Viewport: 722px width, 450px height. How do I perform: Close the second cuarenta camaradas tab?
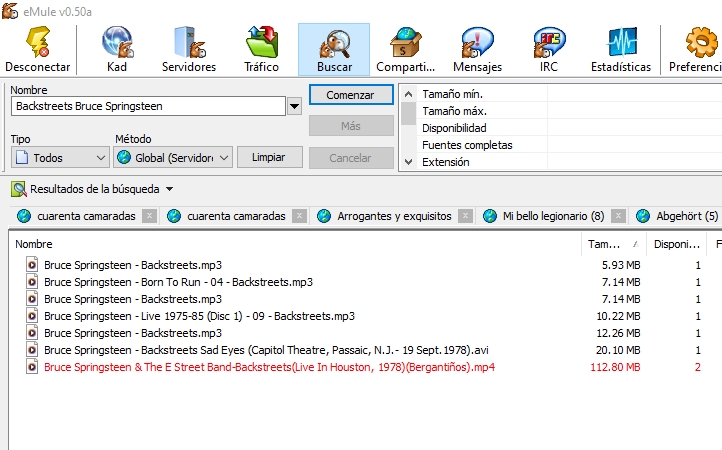pos(299,216)
